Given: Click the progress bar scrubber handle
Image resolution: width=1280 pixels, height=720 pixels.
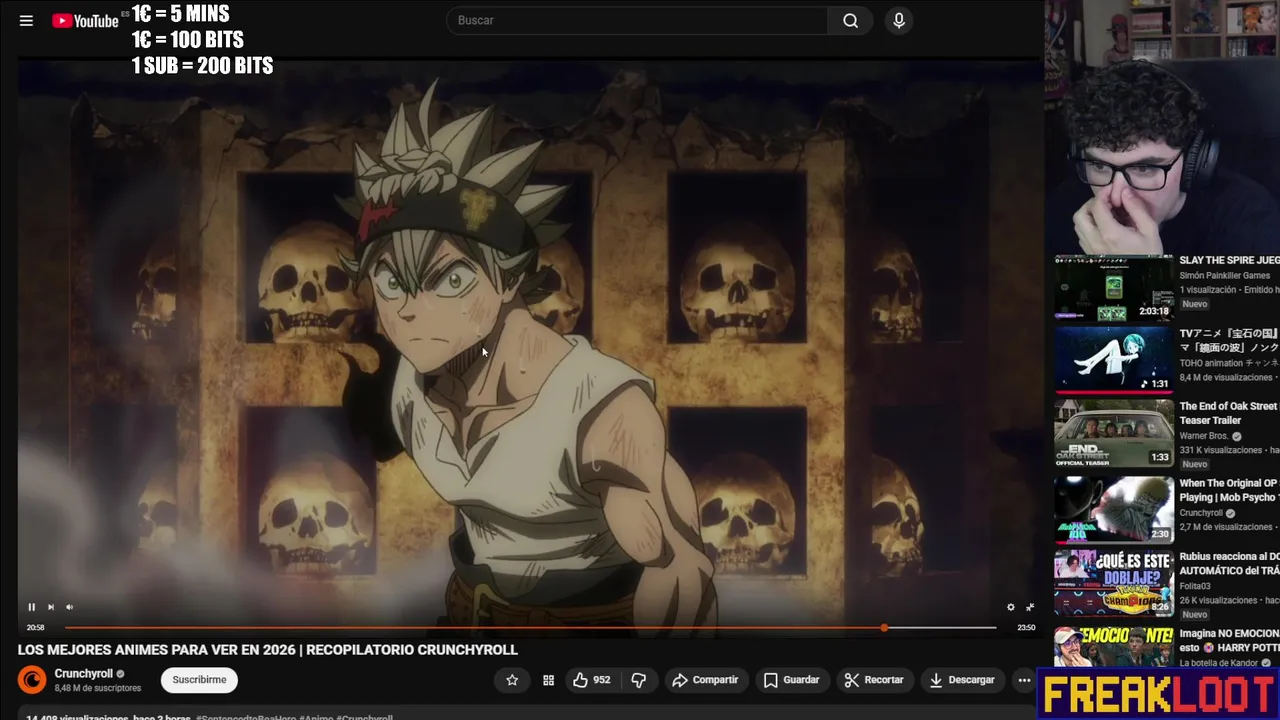Looking at the screenshot, I should 884,628.
